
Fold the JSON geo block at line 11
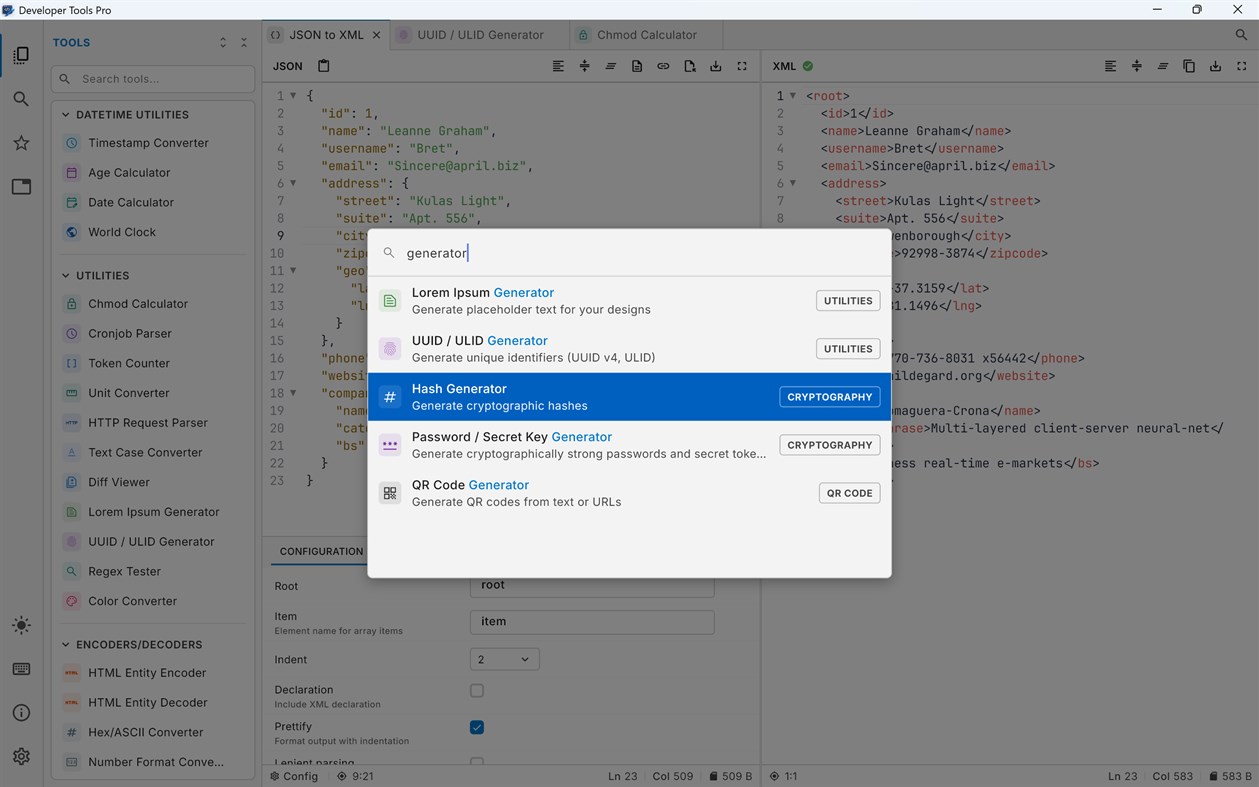(x=293, y=271)
